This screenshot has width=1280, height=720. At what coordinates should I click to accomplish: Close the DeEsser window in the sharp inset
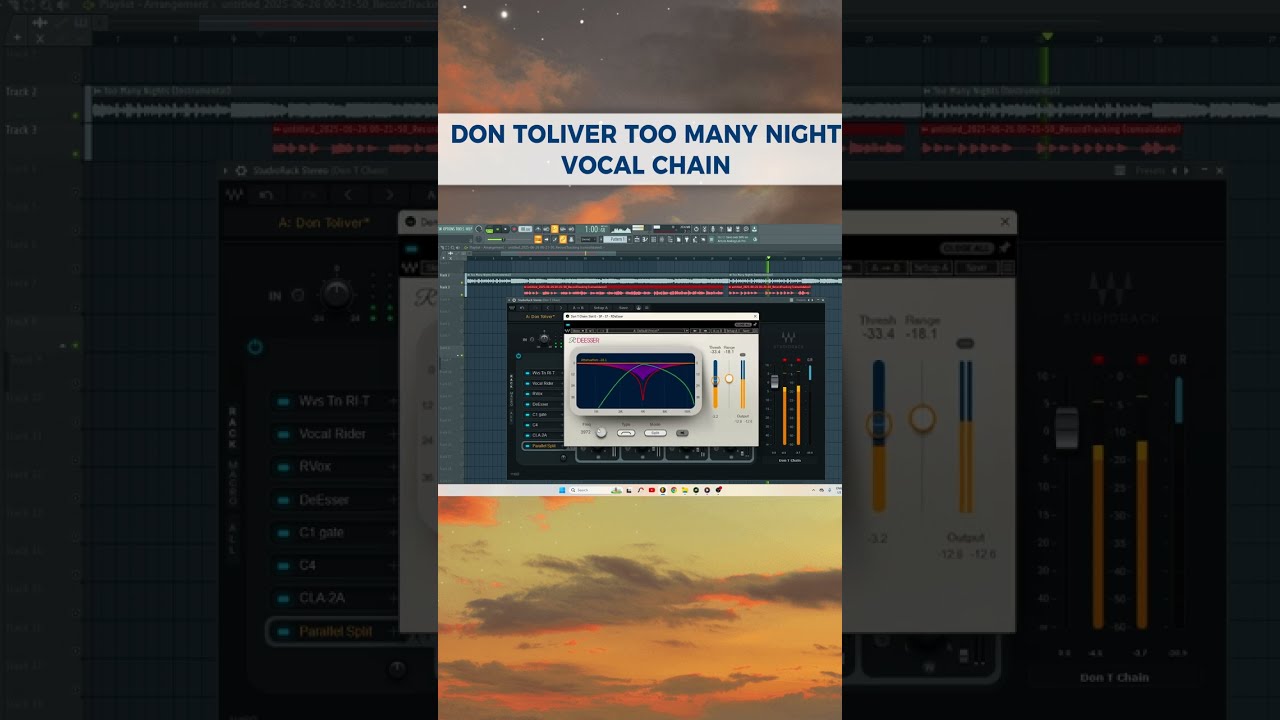[x=755, y=316]
